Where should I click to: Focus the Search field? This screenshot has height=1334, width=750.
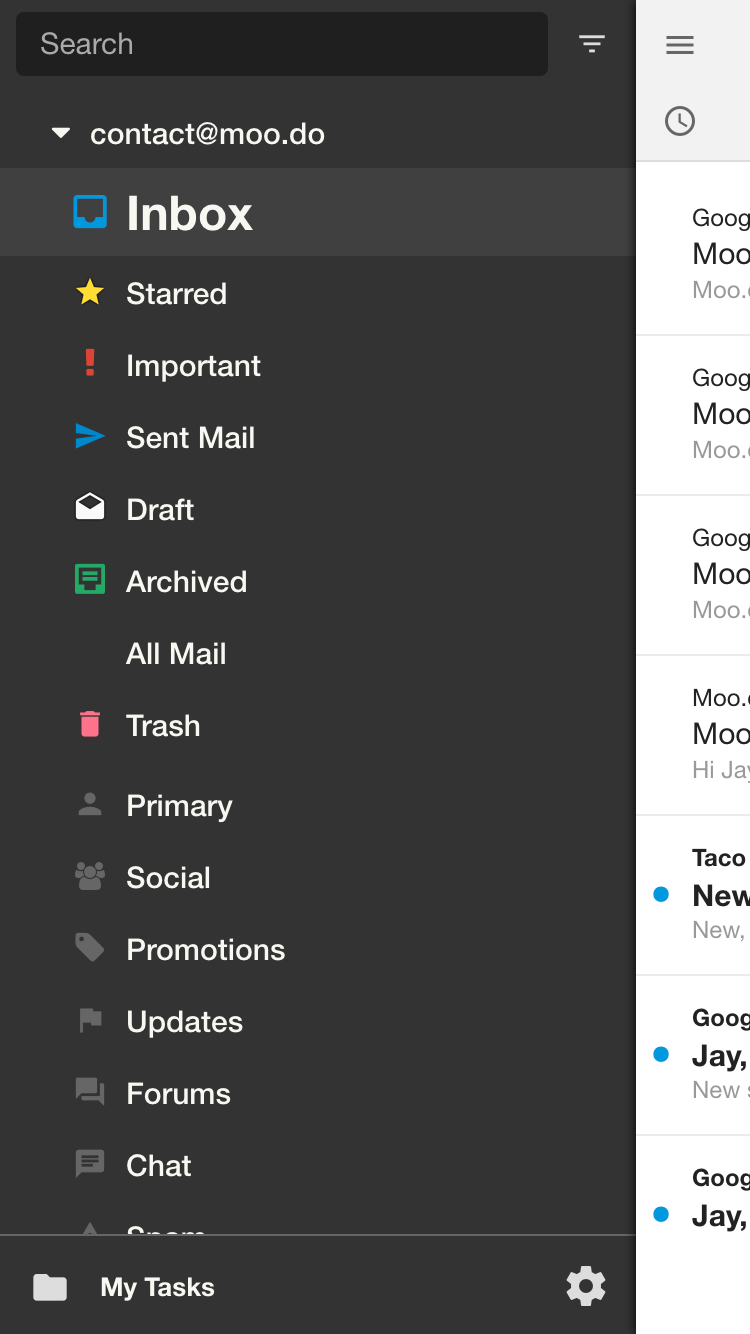coord(282,44)
